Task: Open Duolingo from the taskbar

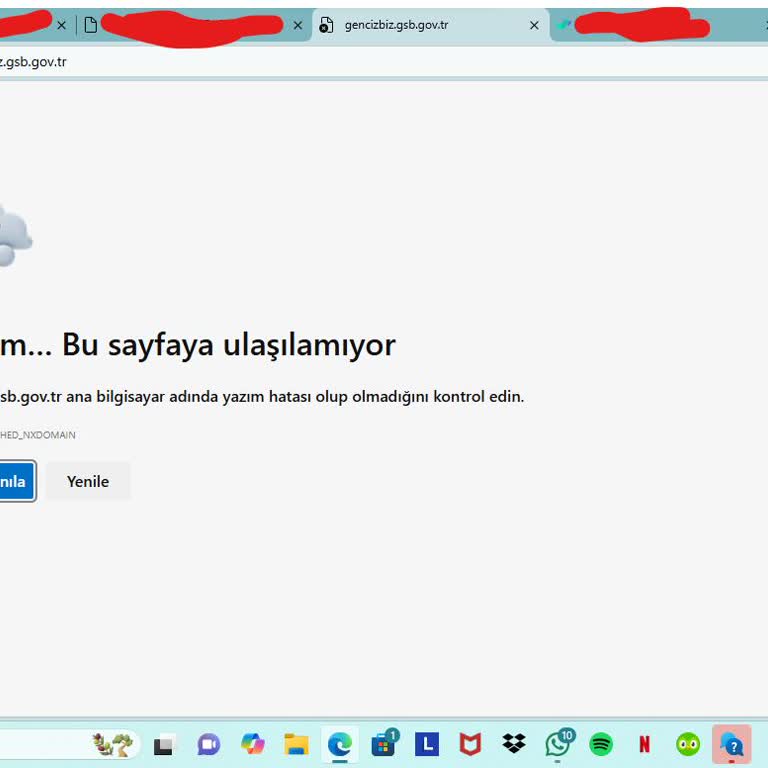Action: (688, 744)
